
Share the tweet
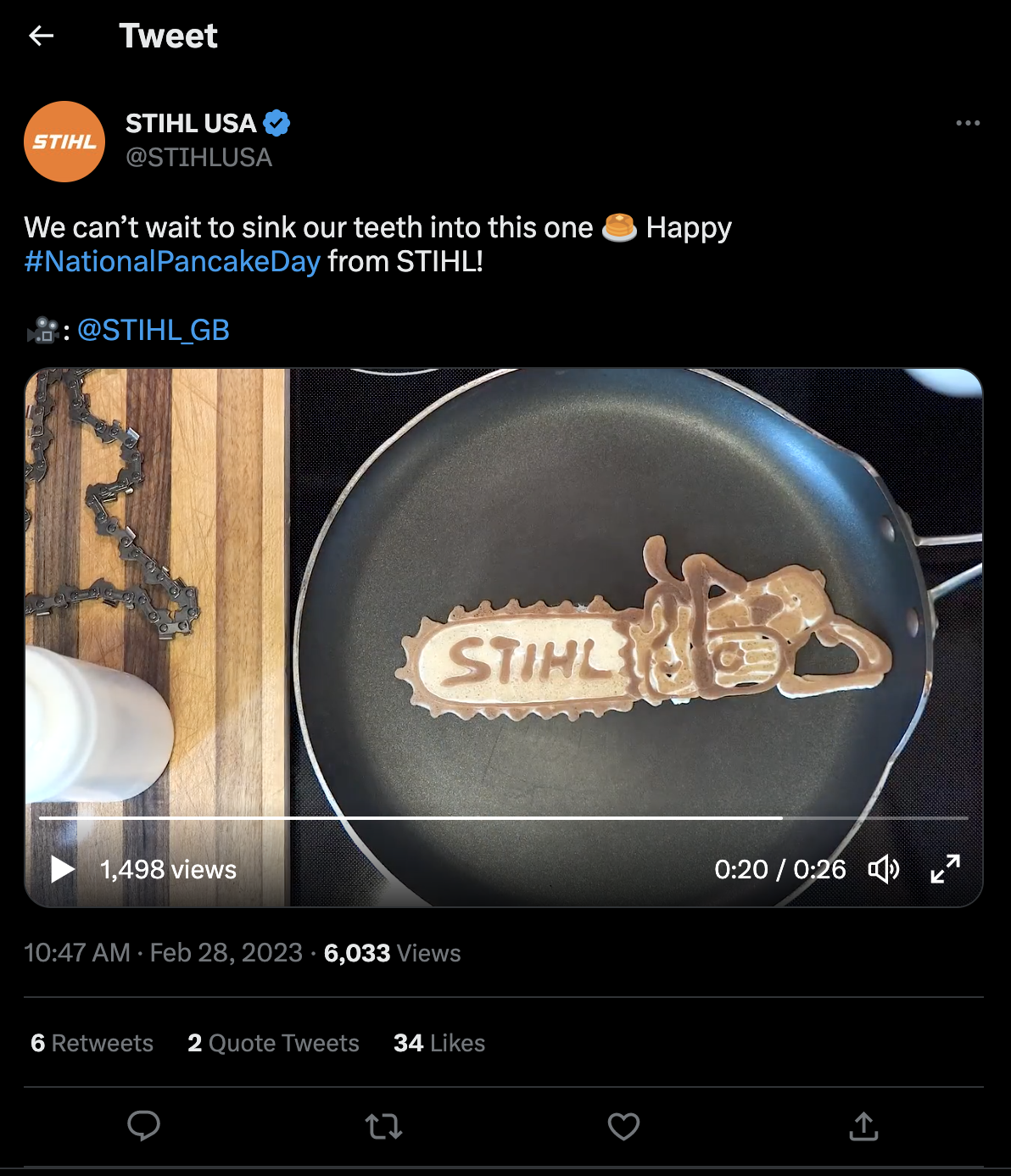click(x=863, y=1126)
